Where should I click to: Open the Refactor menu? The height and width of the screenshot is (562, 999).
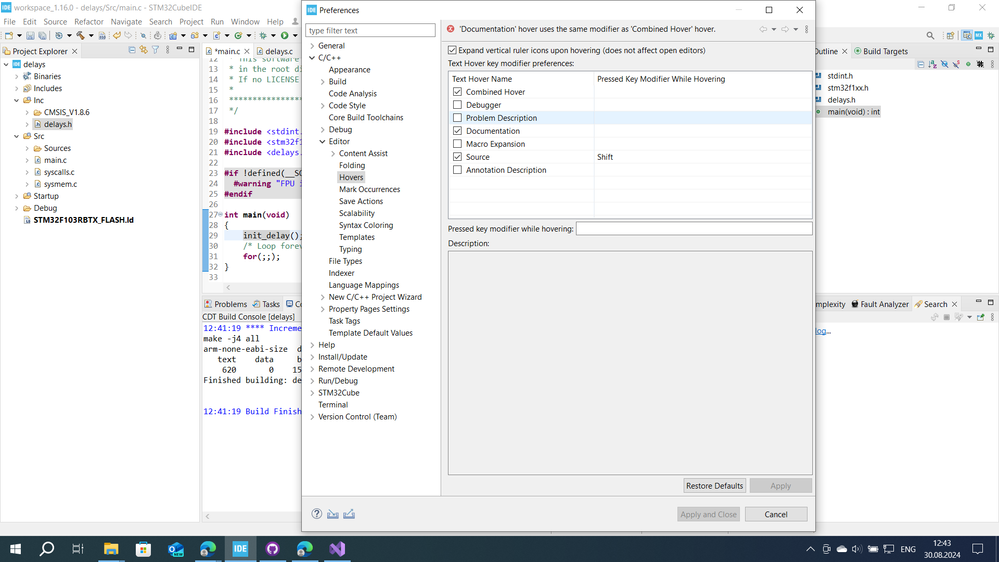click(88, 21)
